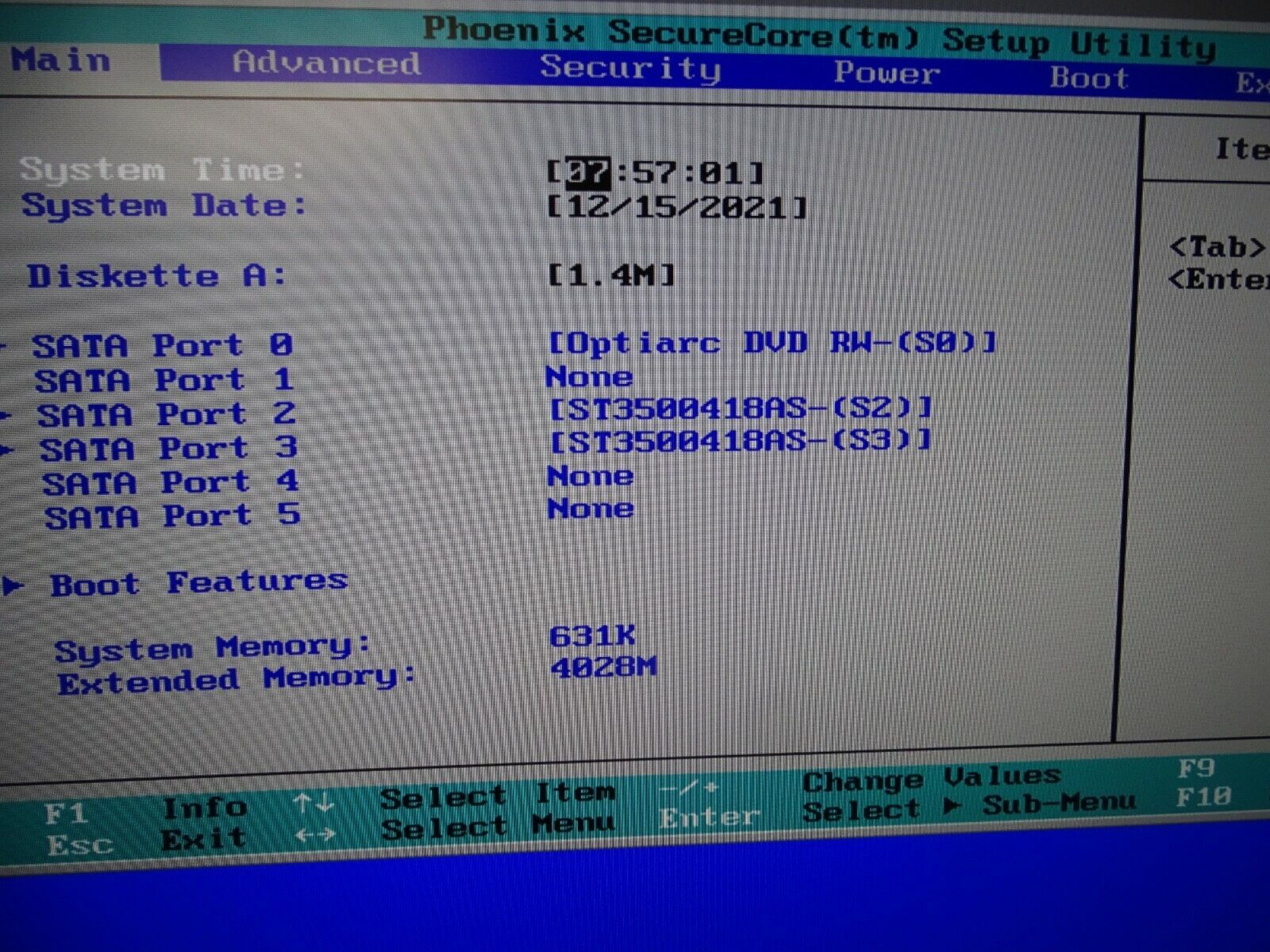Open the Power menu tab

coord(886,74)
